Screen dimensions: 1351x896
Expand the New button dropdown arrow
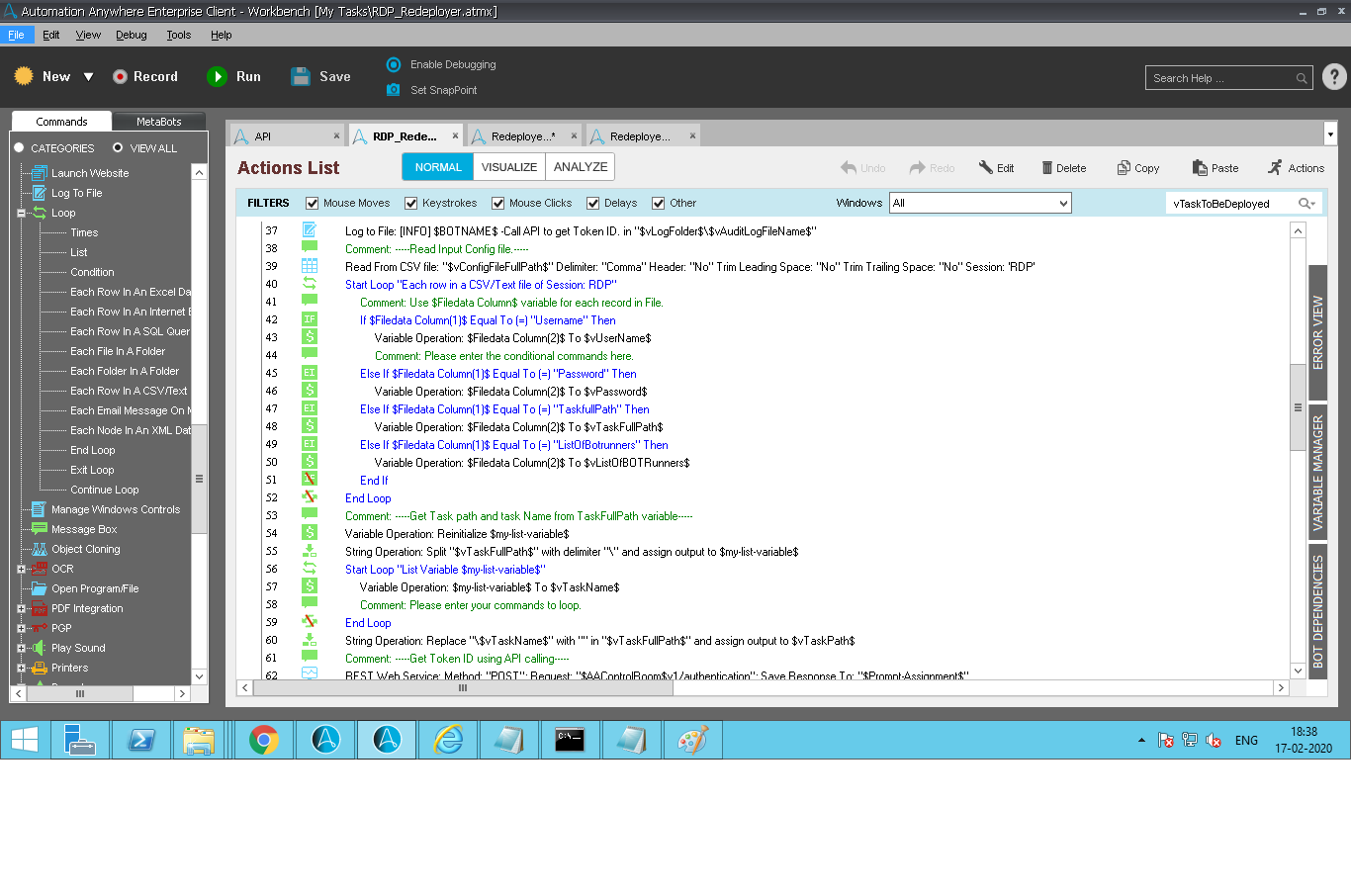pos(88,77)
